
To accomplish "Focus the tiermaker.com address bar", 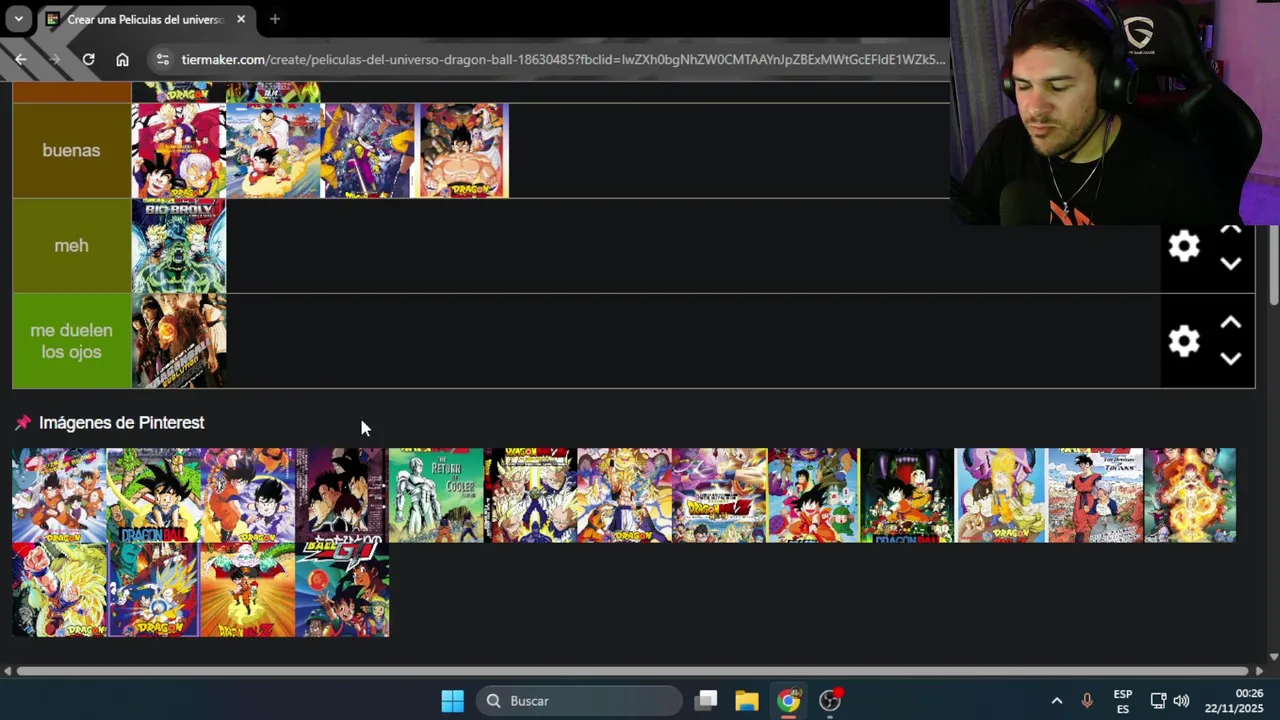I will (x=562, y=59).
